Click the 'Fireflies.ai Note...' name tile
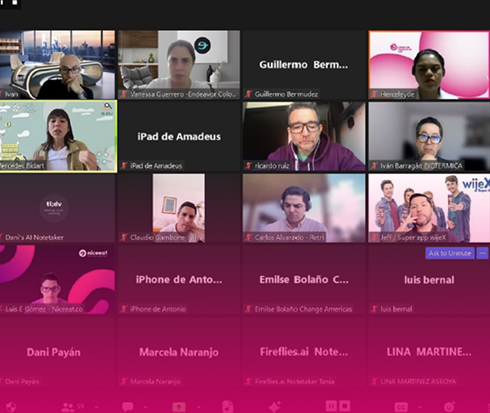490x413 pixels. [304, 352]
